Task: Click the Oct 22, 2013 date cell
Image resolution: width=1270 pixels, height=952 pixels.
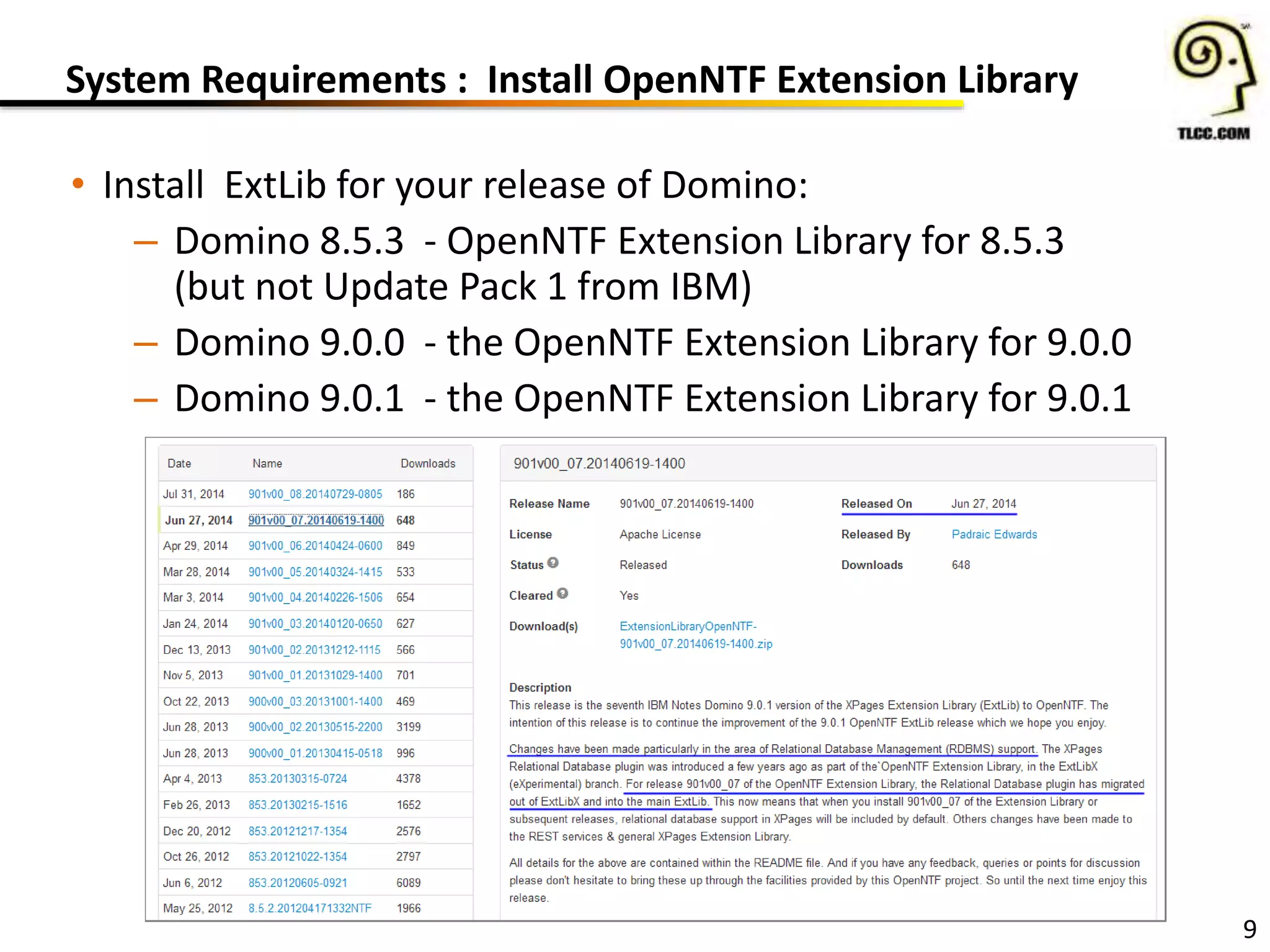Action: click(196, 701)
